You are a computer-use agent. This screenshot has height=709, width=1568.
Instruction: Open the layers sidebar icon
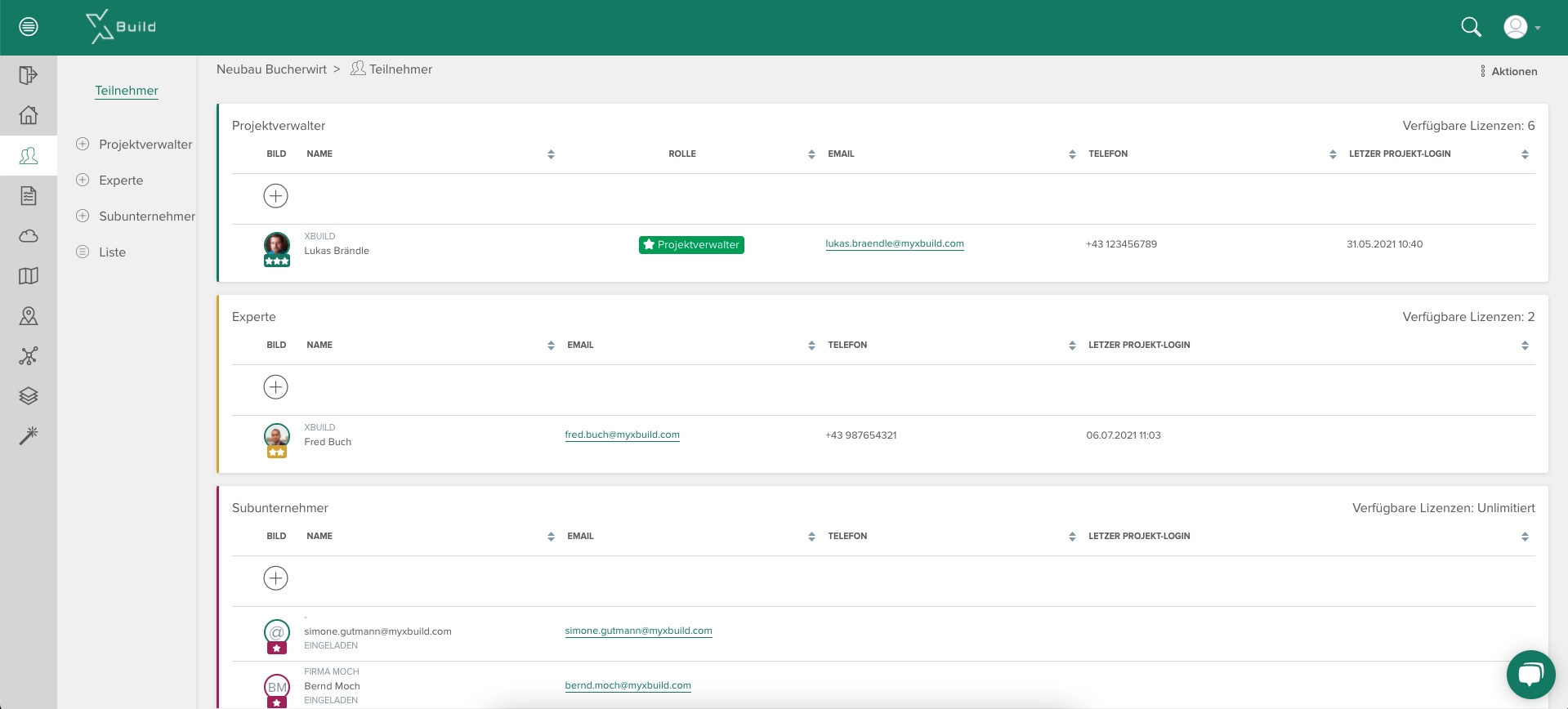tap(29, 396)
